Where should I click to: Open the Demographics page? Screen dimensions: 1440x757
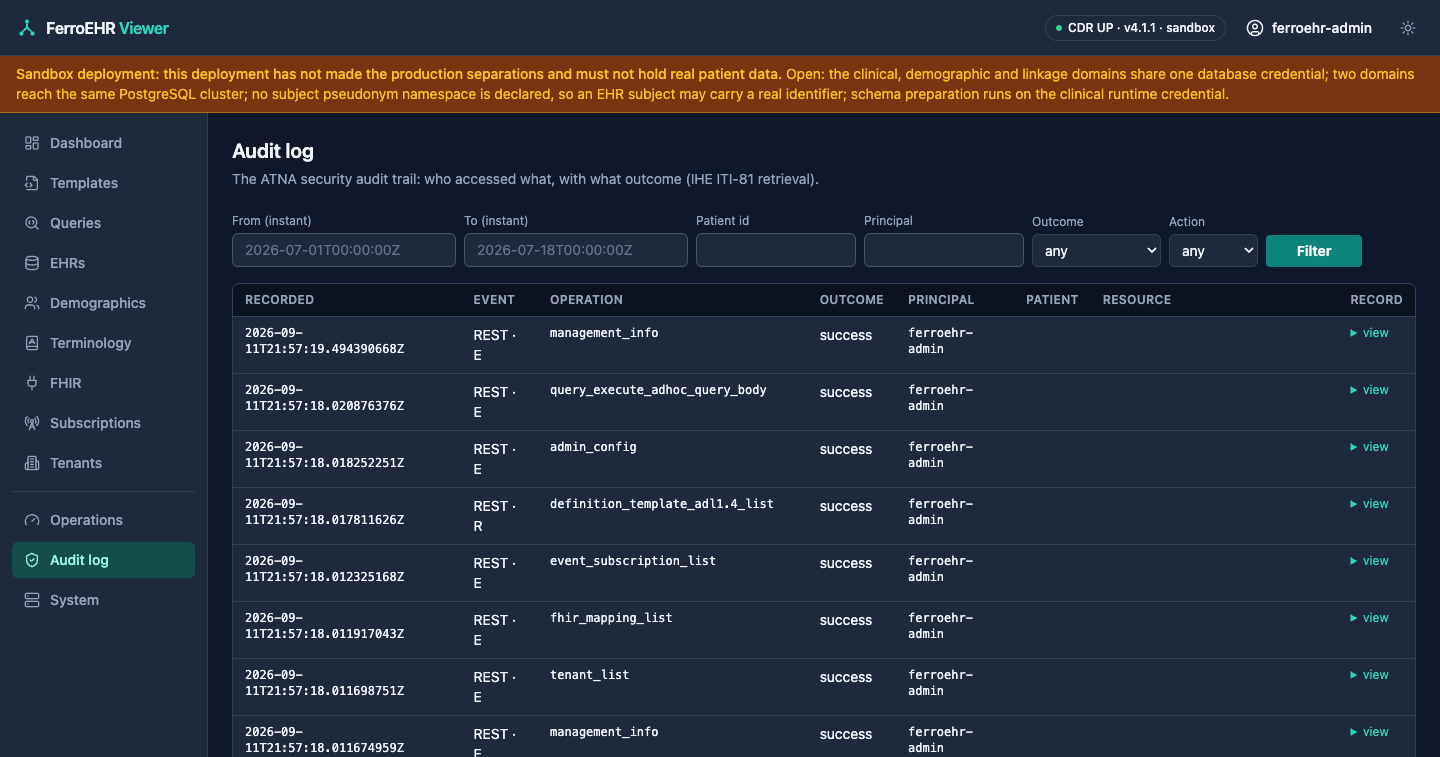(x=103, y=303)
